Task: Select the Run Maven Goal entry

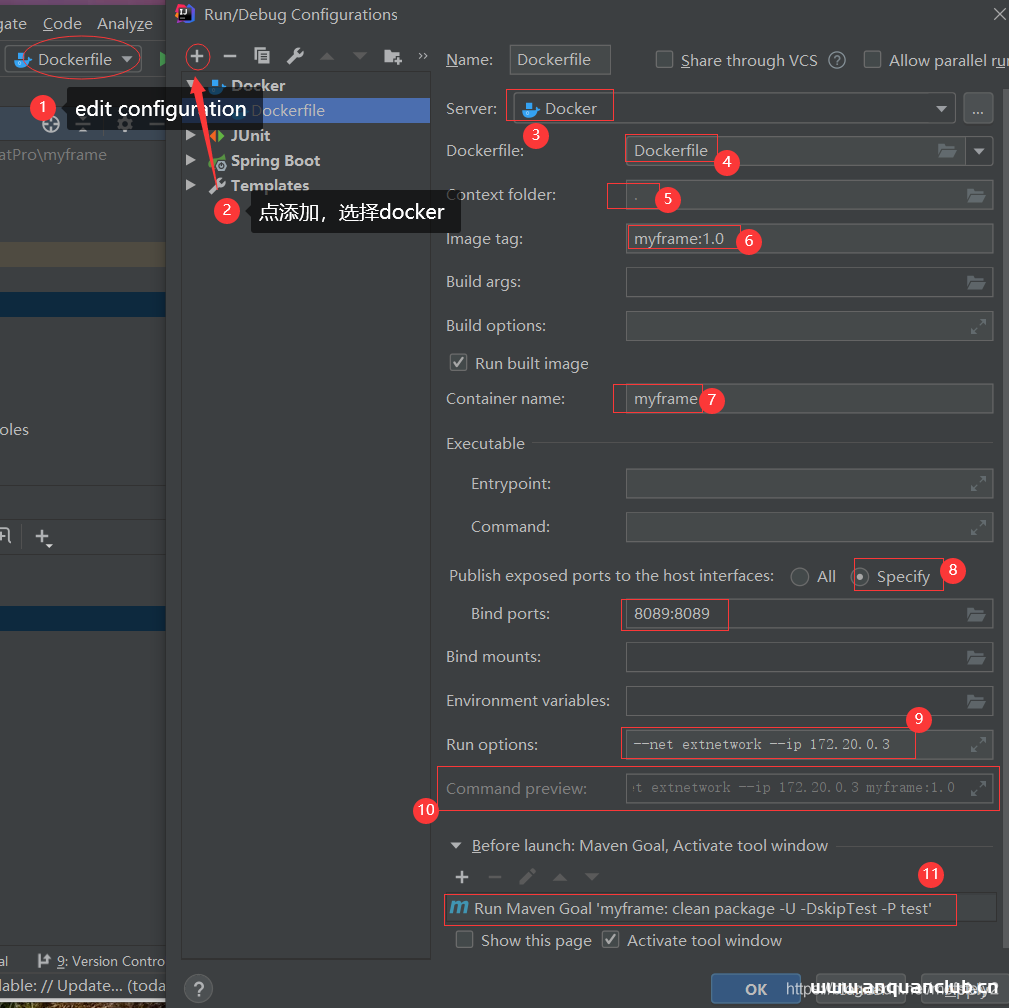Action: [x=700, y=908]
